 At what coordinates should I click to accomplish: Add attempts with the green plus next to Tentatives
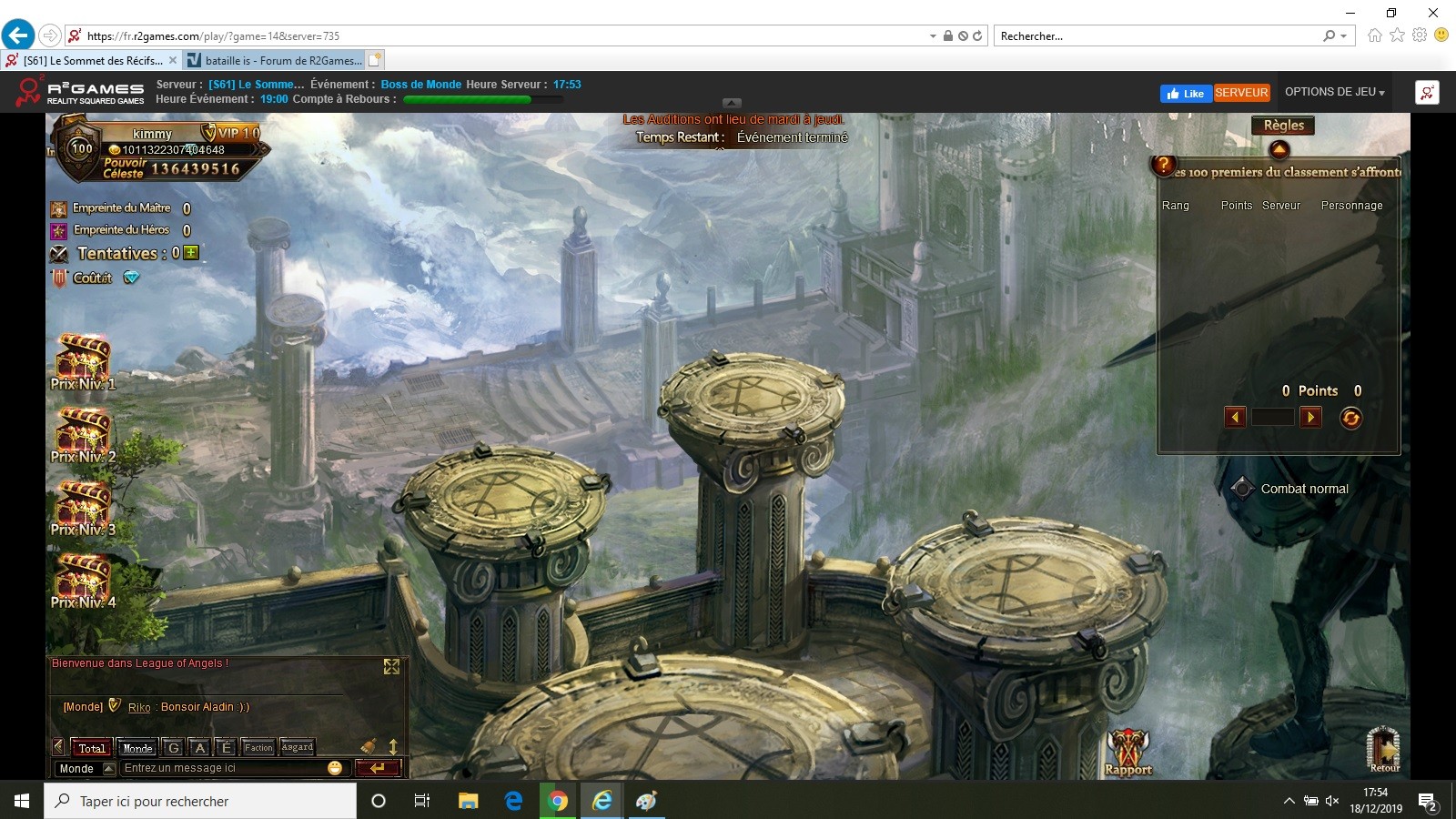click(x=191, y=253)
